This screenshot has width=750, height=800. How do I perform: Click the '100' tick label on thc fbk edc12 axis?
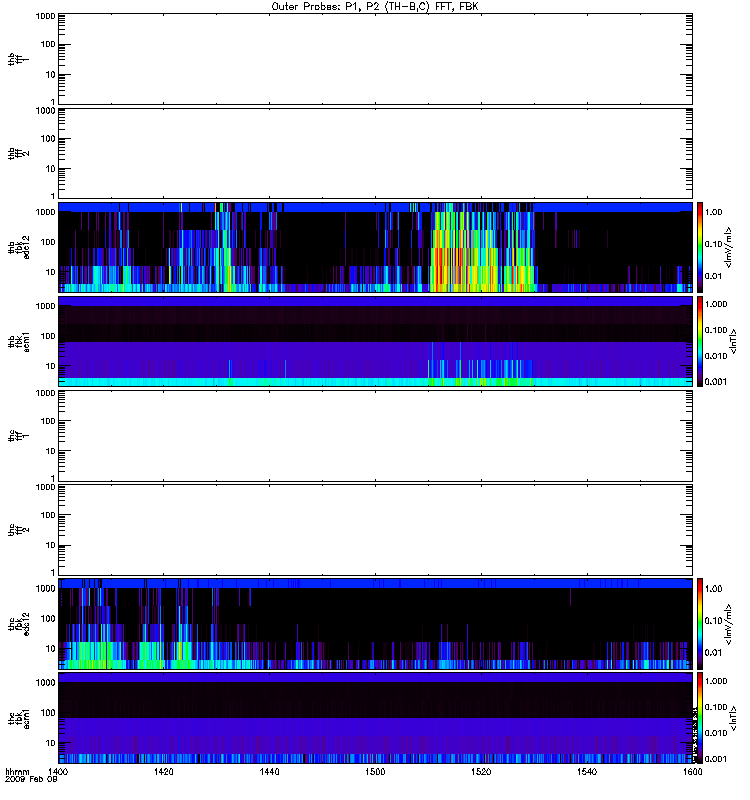[48, 618]
